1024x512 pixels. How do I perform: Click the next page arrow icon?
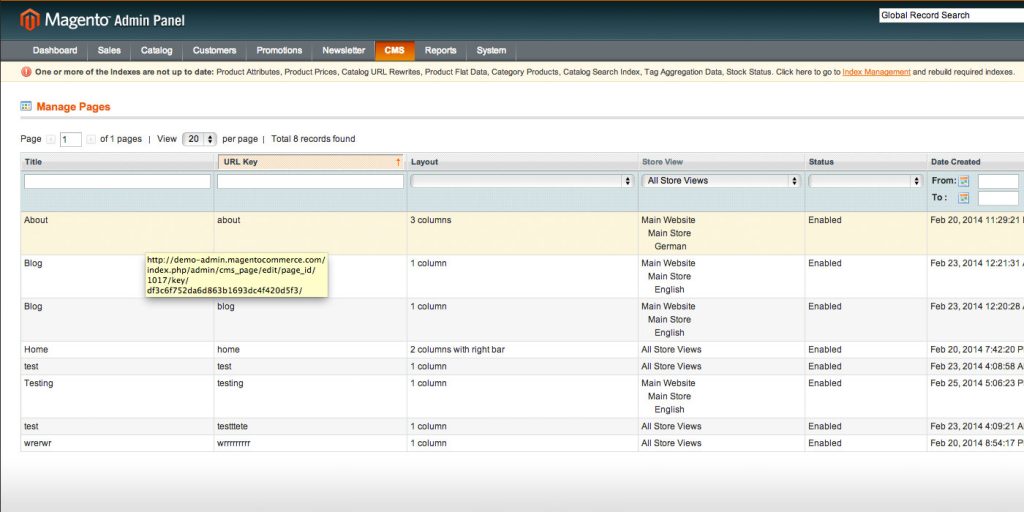click(x=91, y=139)
